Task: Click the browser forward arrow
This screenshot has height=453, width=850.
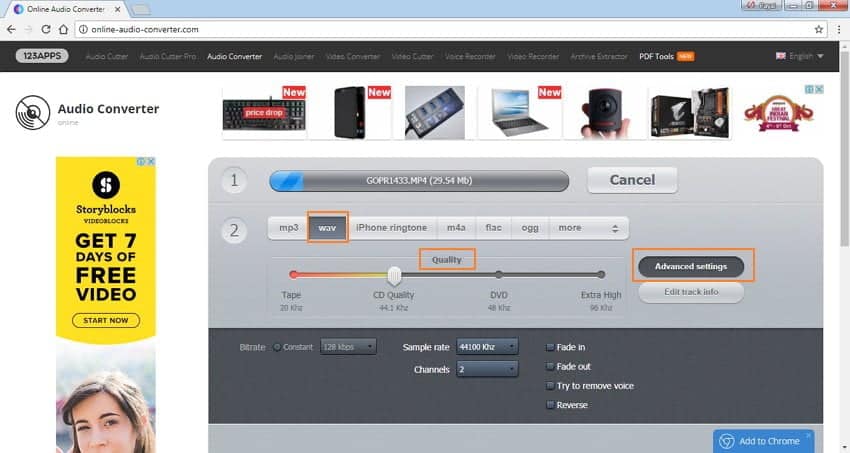Action: point(28,29)
